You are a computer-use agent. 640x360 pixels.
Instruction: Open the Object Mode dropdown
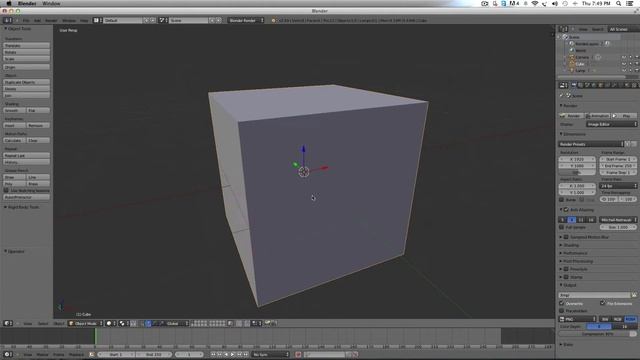[x=86, y=323]
